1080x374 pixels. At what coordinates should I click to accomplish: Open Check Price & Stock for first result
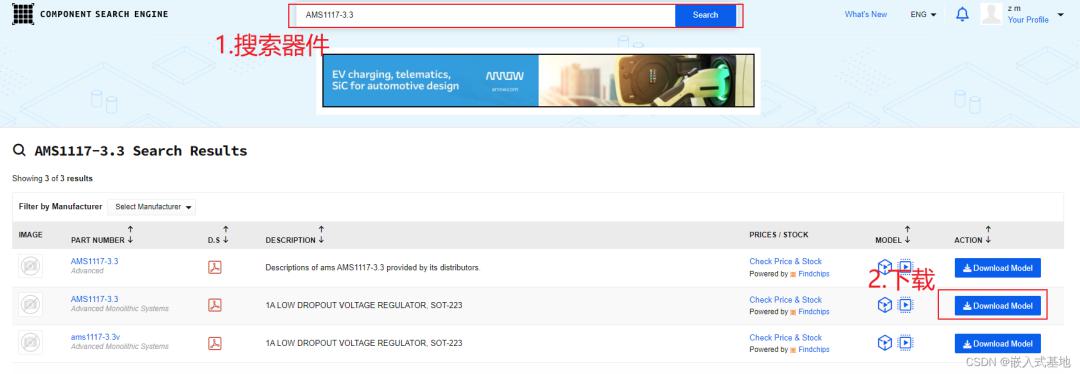coord(785,261)
